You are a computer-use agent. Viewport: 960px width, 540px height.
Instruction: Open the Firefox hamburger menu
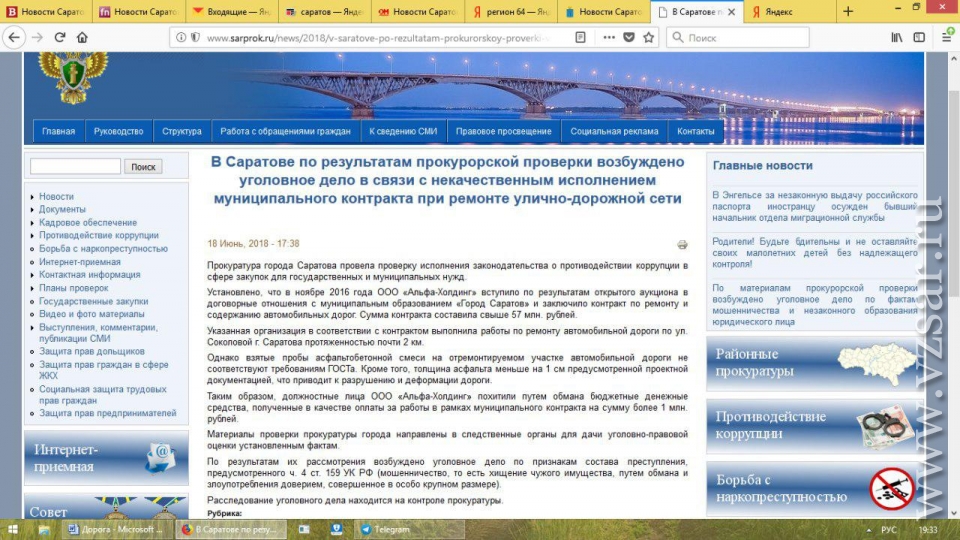(945, 37)
